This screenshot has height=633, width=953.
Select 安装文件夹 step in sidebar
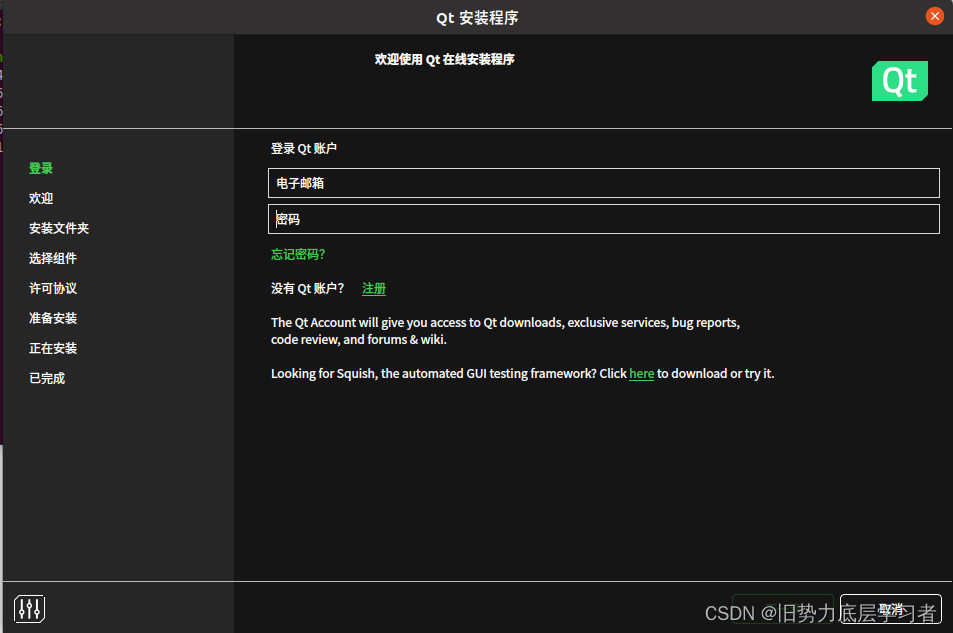pos(59,228)
